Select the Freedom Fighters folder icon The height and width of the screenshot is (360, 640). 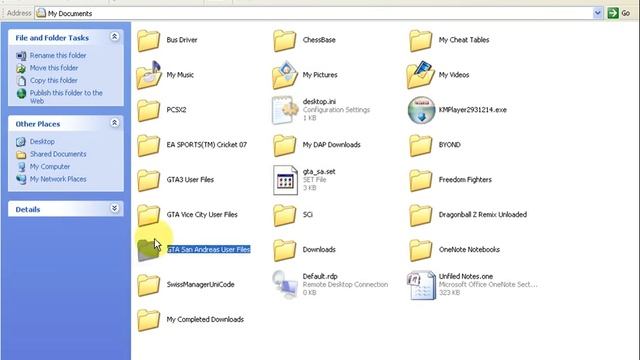[421, 180]
